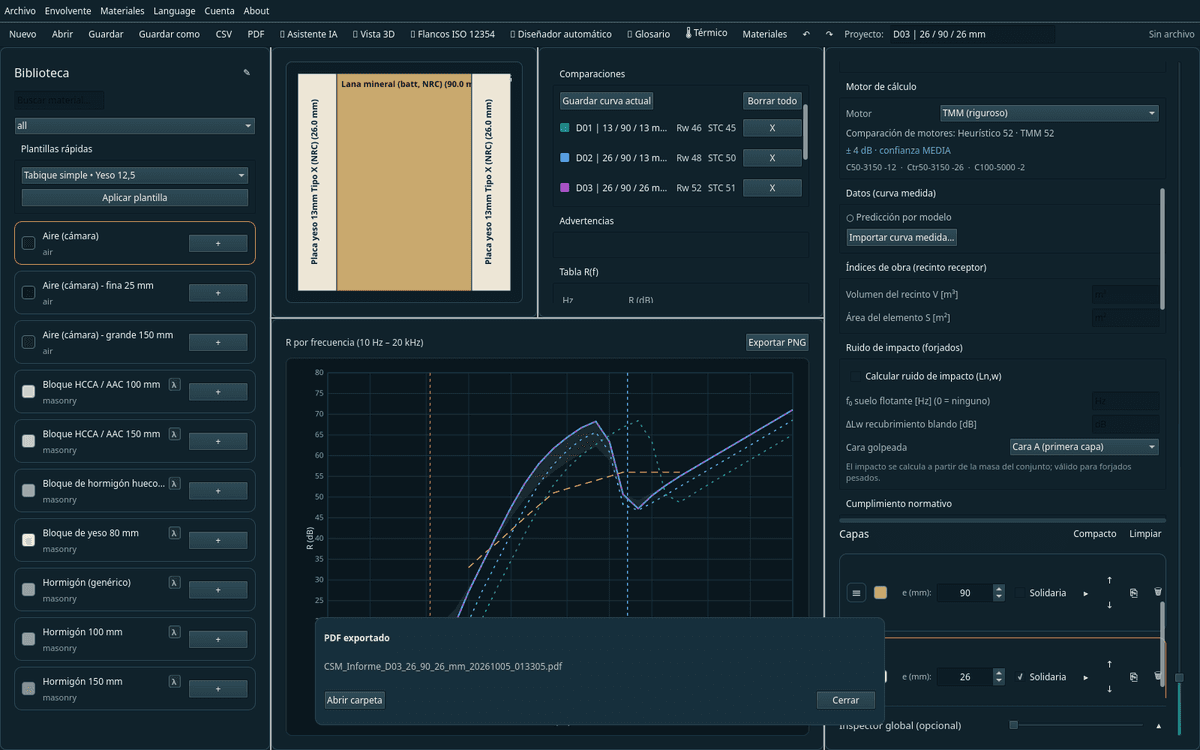Click the tan color swatch of 90 mm layer
Image resolution: width=1200 pixels, height=750 pixels.
[881, 593]
